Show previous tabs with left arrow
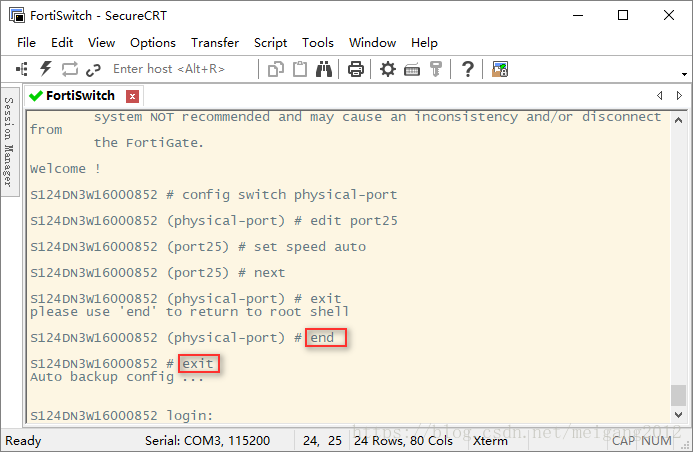The height and width of the screenshot is (452, 693). 659,95
